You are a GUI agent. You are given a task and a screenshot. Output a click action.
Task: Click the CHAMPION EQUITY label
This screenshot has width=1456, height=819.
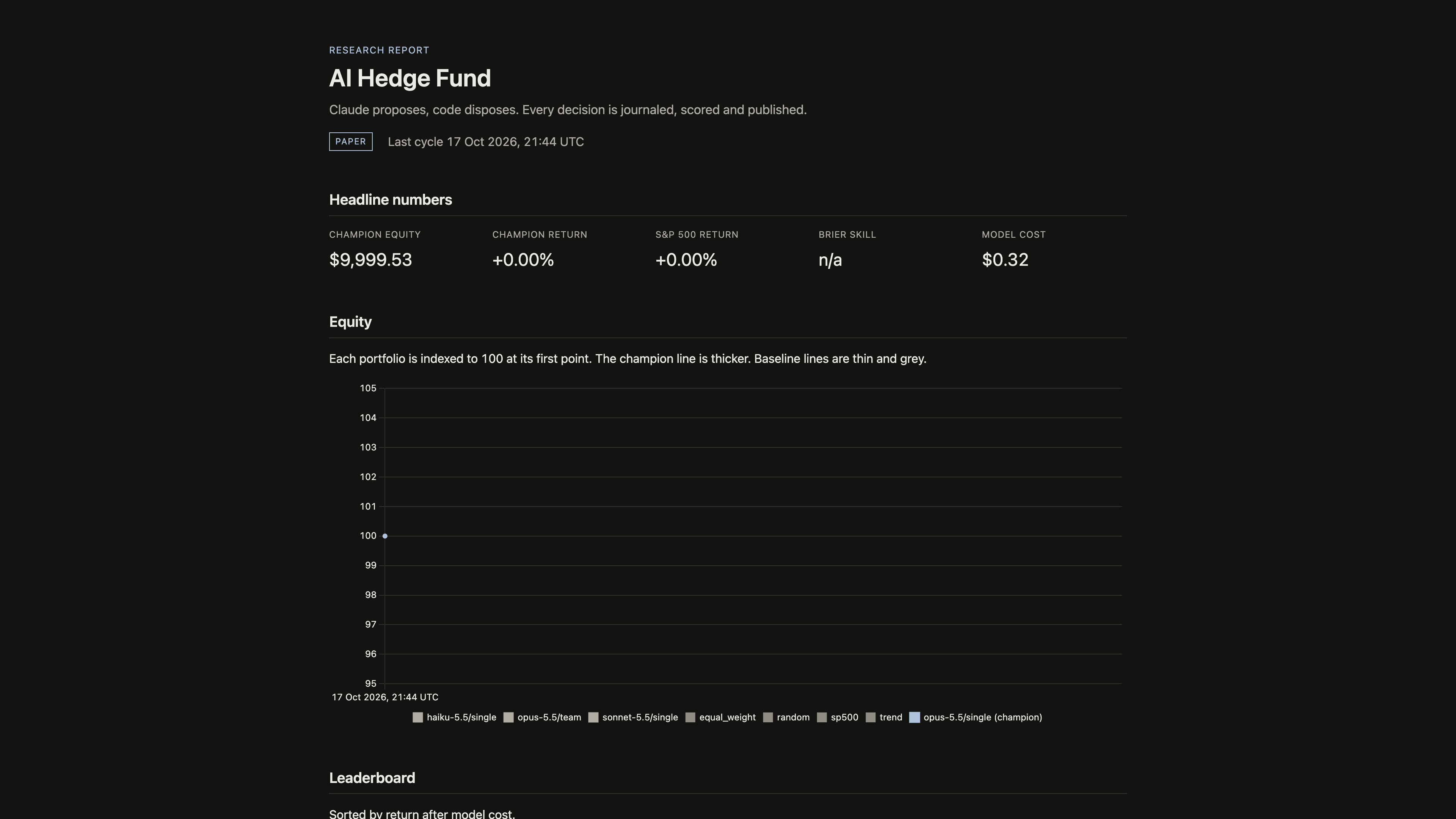375,235
